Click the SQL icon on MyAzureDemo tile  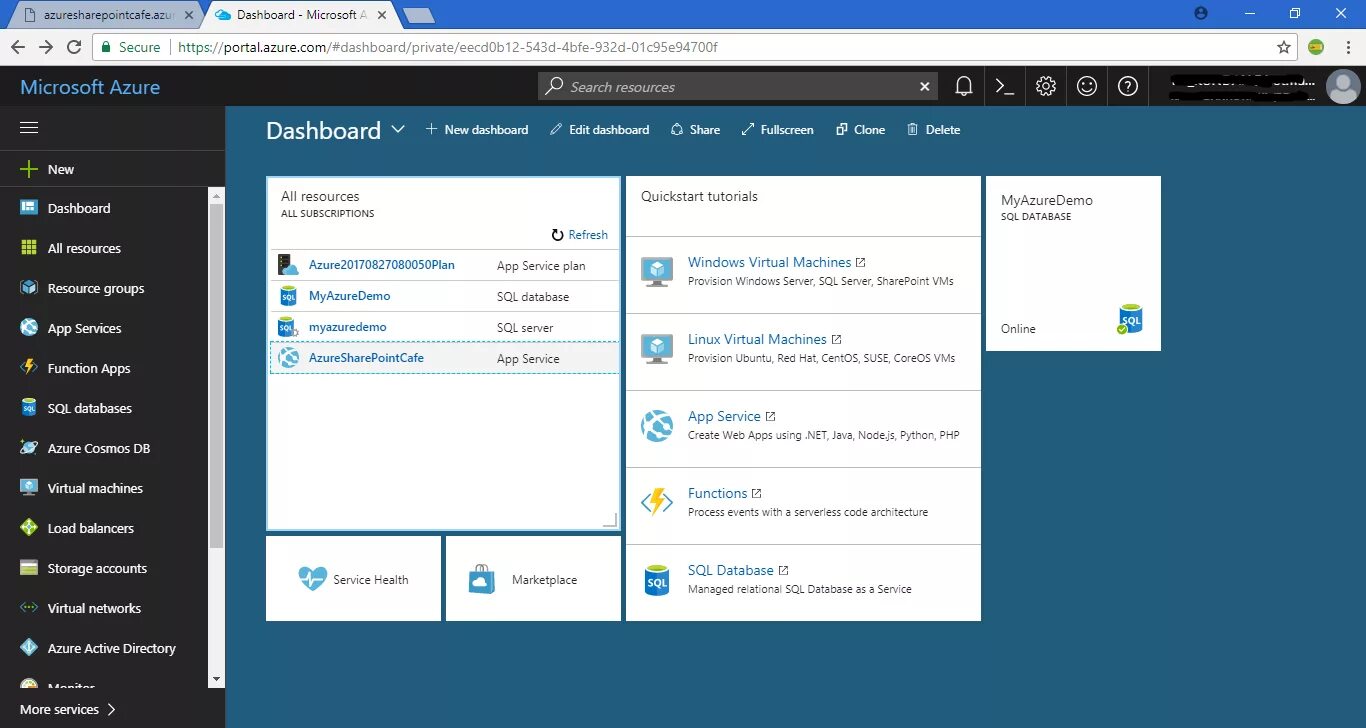[1130, 319]
